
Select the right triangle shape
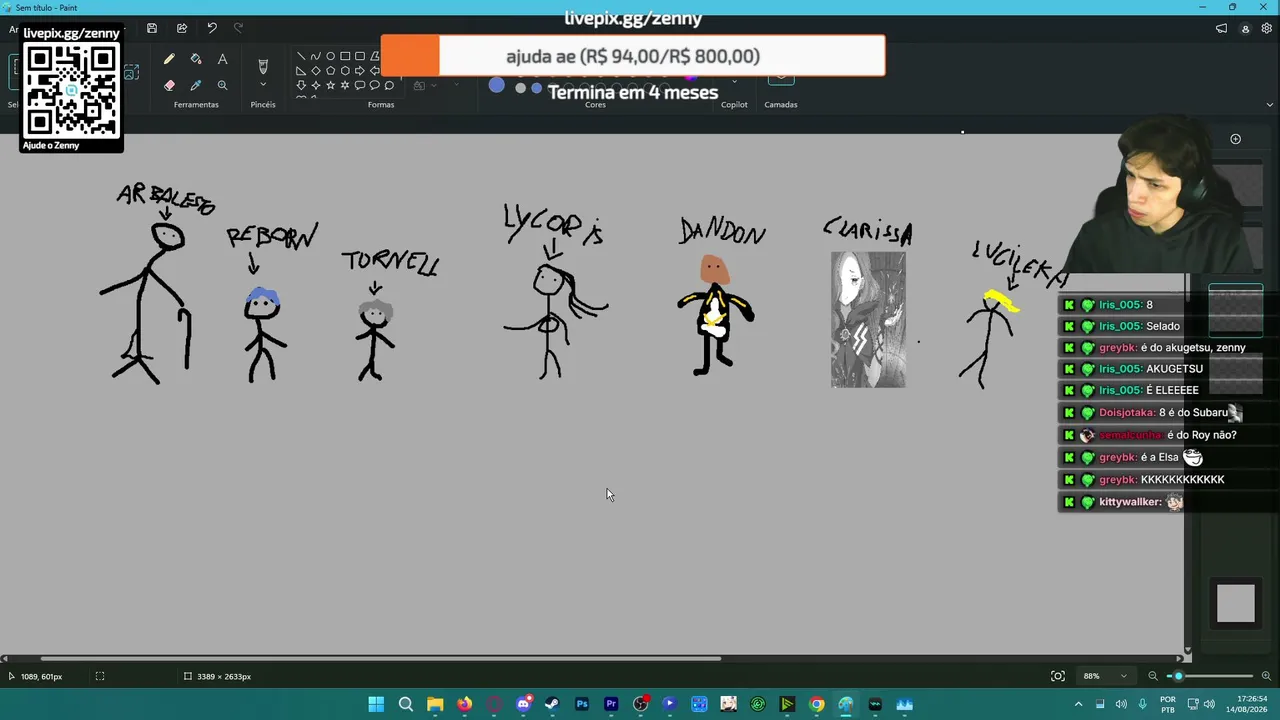click(301, 71)
